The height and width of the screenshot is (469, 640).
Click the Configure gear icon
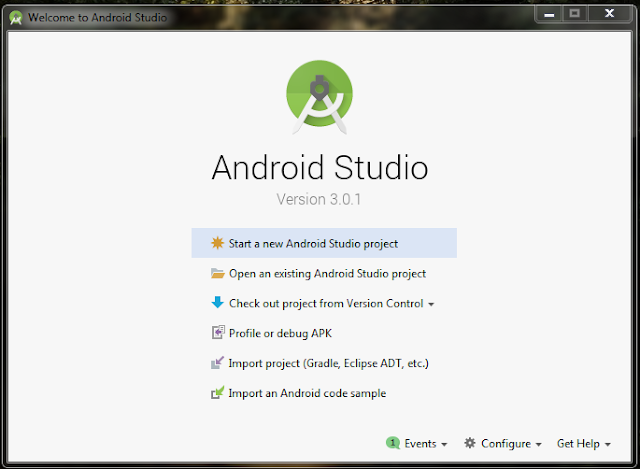point(470,443)
